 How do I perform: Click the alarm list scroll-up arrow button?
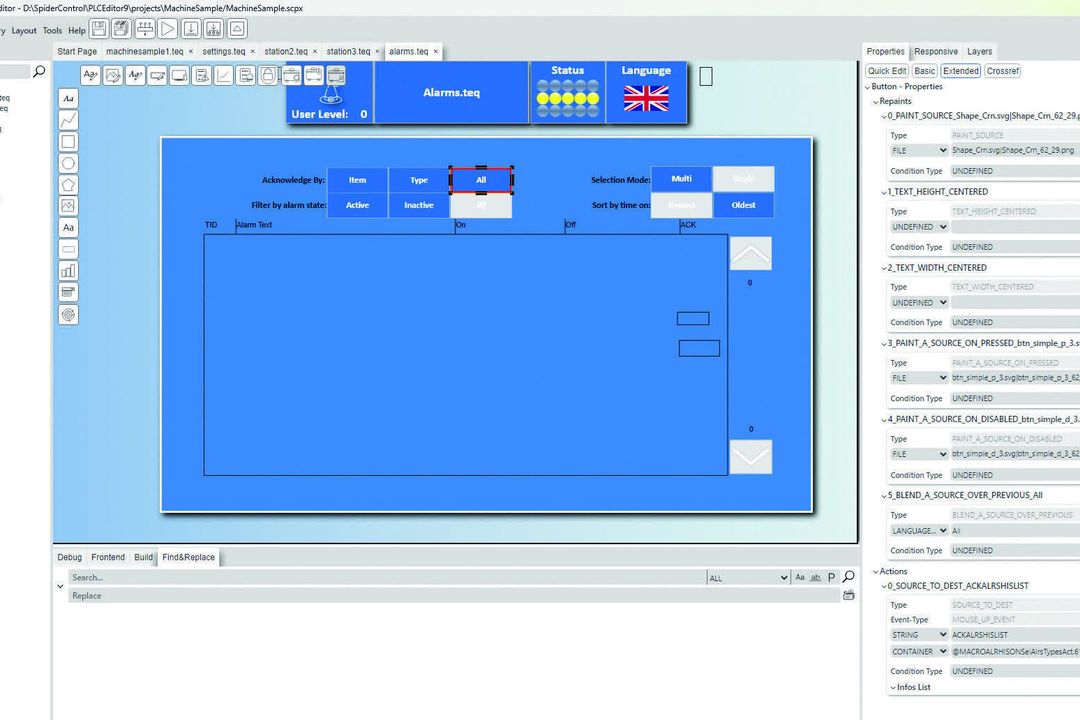pyautogui.click(x=750, y=254)
